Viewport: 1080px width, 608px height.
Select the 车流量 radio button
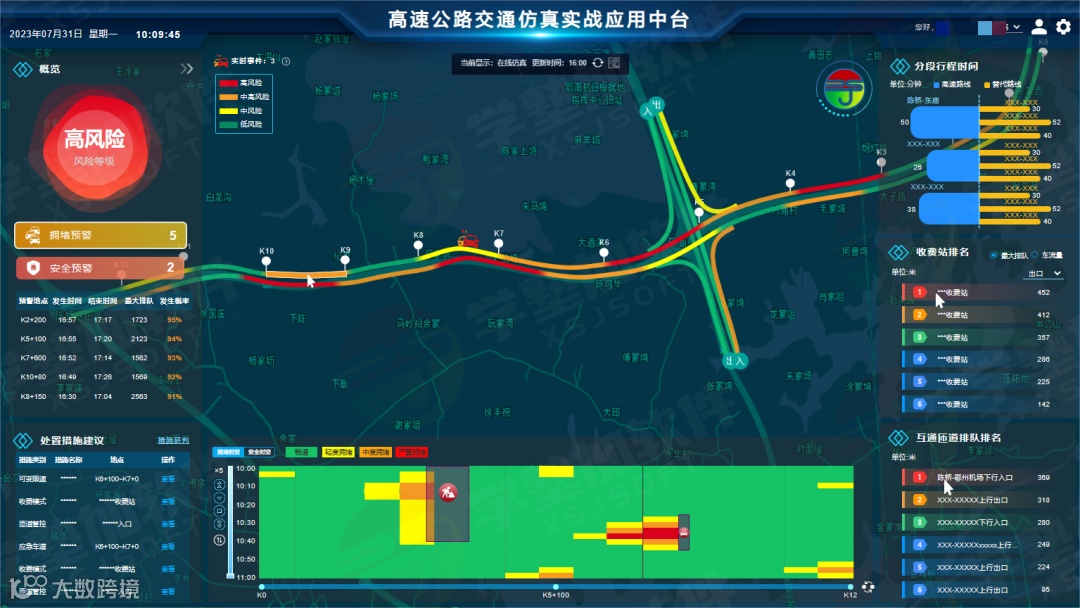tap(1035, 255)
